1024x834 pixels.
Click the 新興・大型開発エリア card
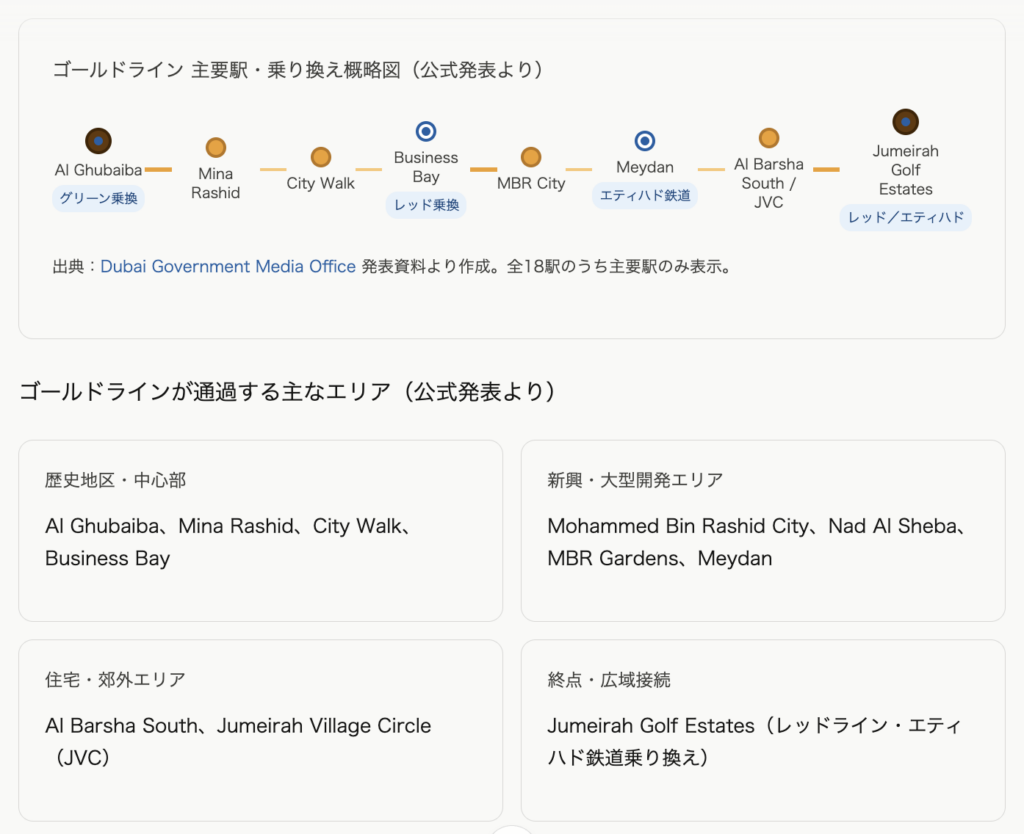763,531
